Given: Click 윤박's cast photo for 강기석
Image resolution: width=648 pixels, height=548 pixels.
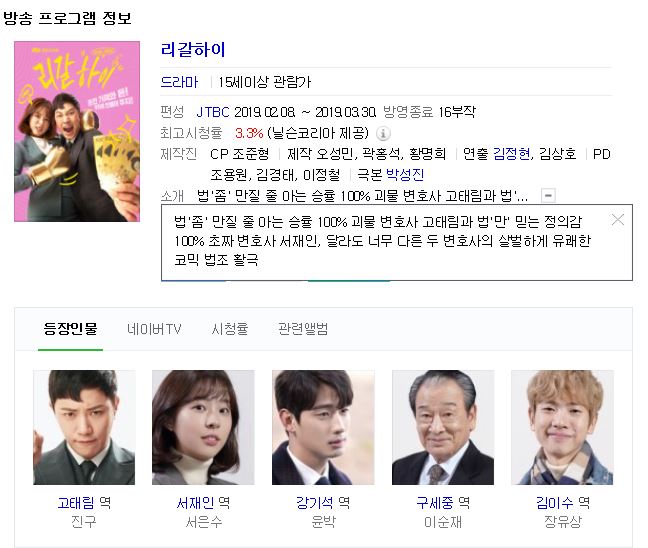Looking at the screenshot, I should click(x=323, y=427).
